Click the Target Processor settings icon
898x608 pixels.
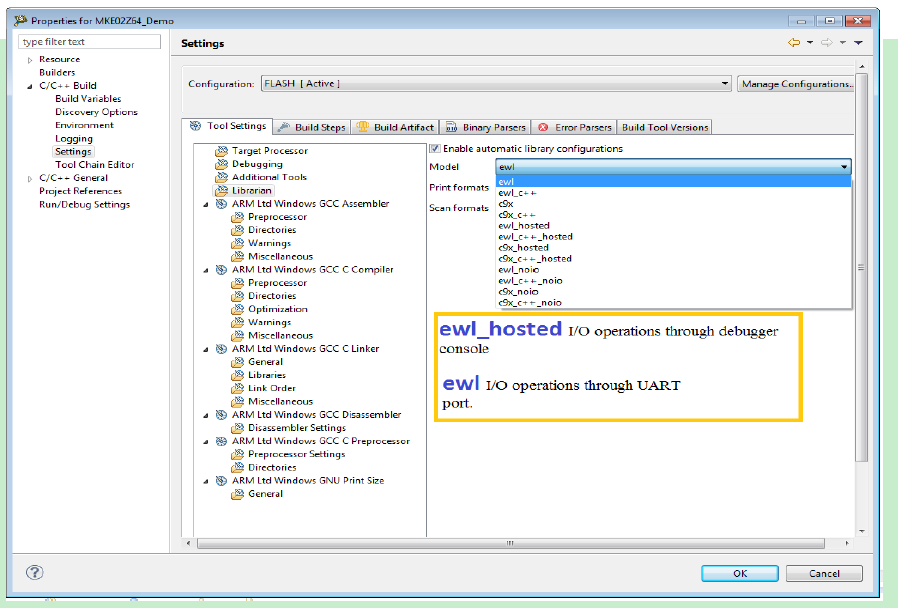pyautogui.click(x=221, y=151)
